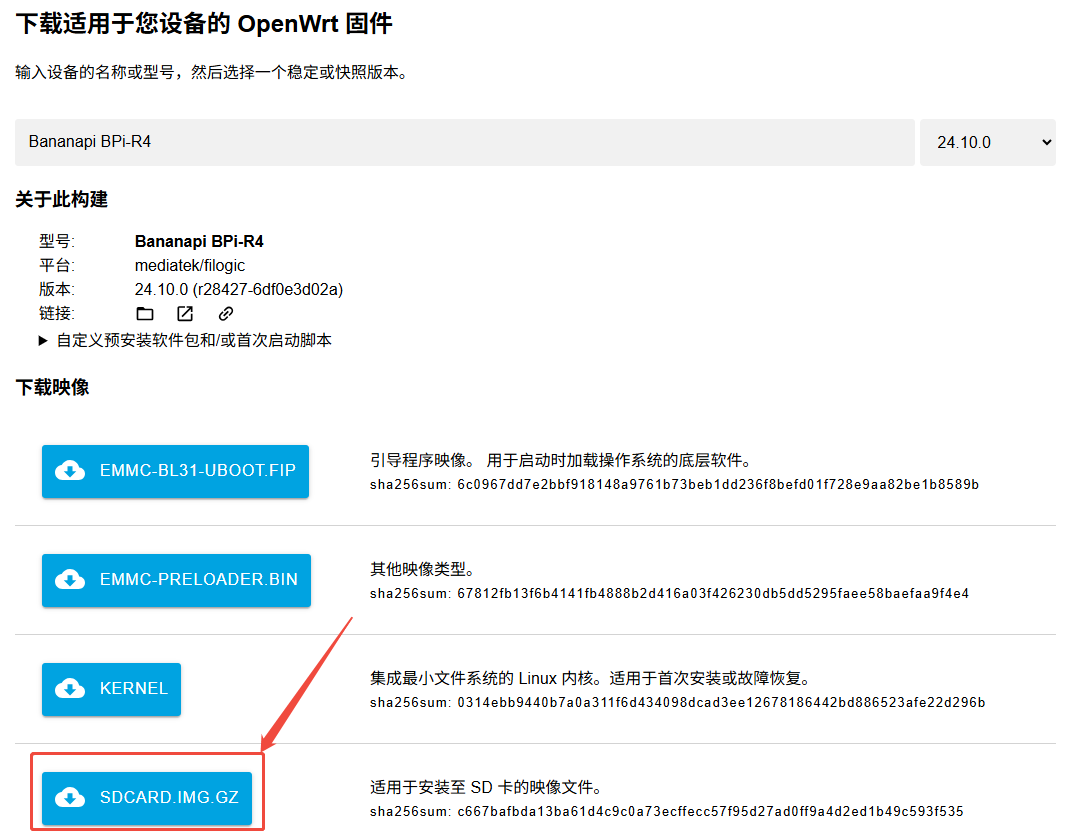The image size is (1069, 832).
Task: Download EMMC-BL31-UBOOT.FIP image
Action: (x=175, y=471)
